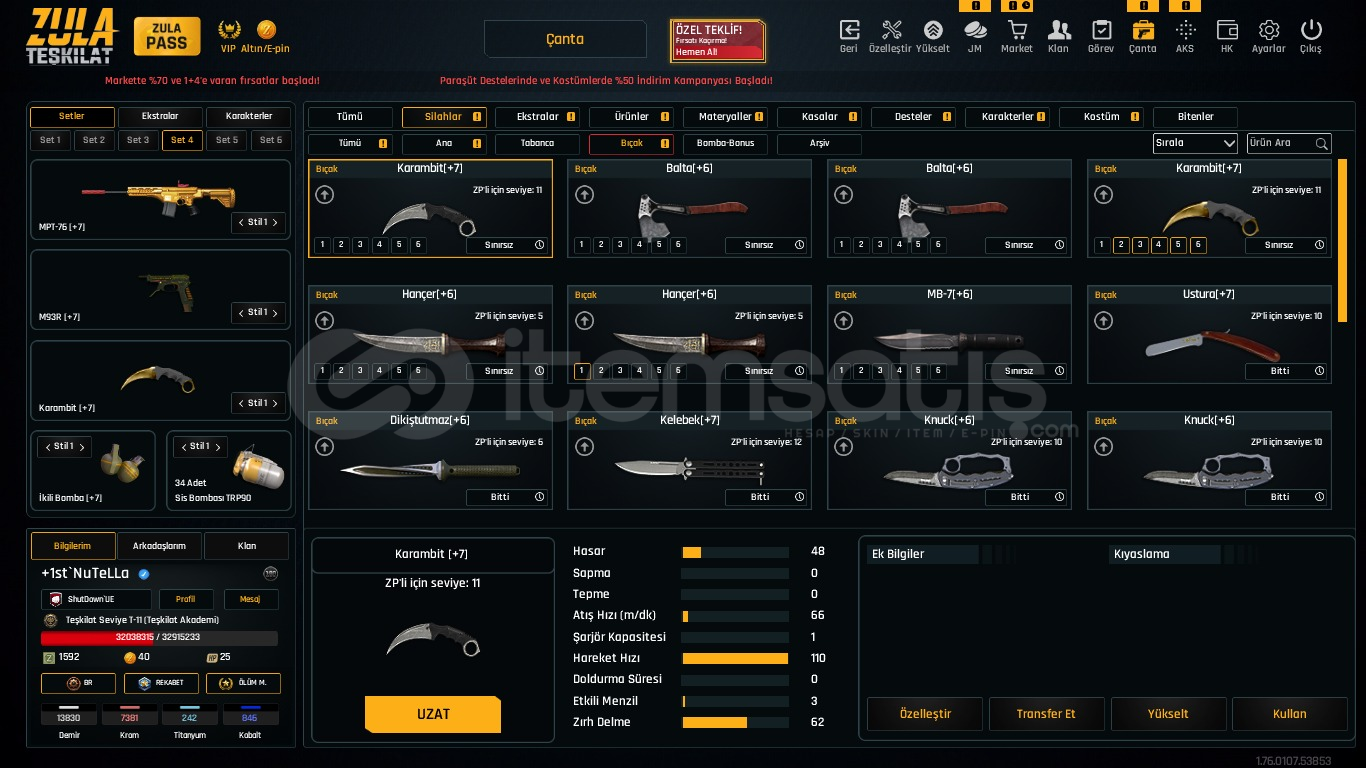Click upgrade arrow on Dikiştutmaz[+6] card
The image size is (1366, 768).
point(324,447)
